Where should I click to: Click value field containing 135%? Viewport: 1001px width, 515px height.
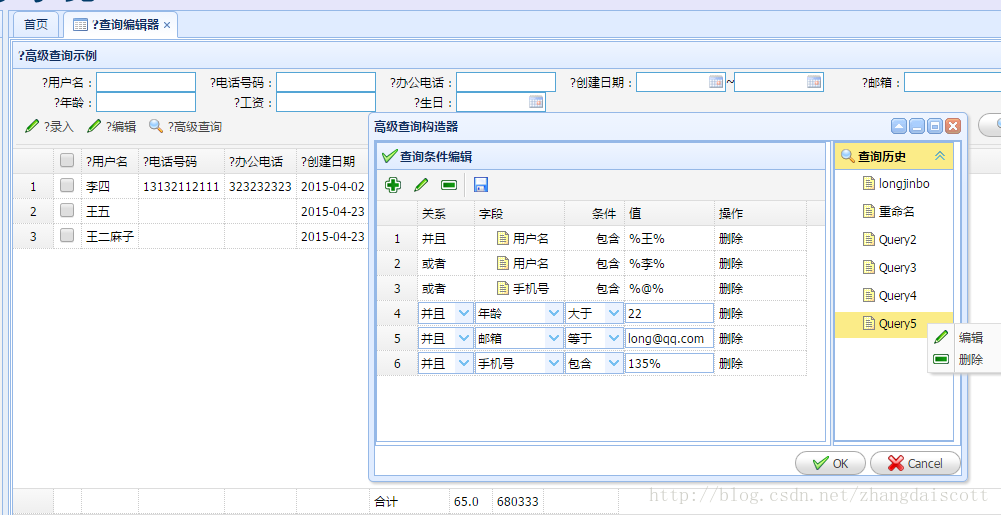click(x=669, y=363)
